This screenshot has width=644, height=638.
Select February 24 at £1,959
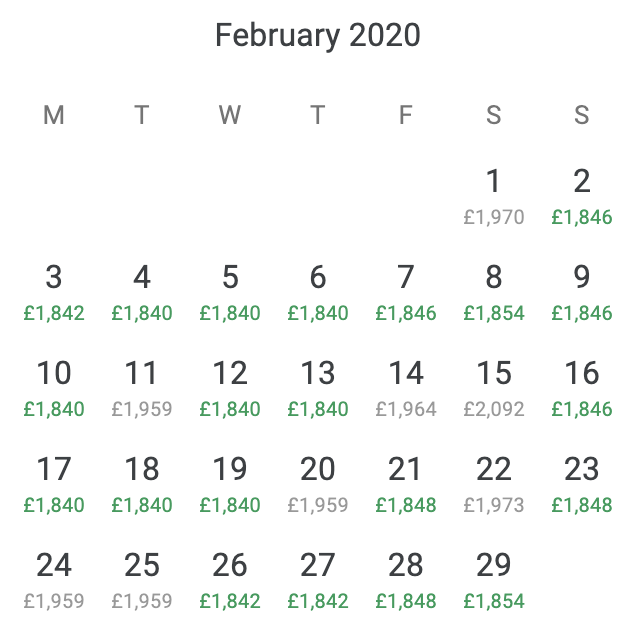pos(54,580)
